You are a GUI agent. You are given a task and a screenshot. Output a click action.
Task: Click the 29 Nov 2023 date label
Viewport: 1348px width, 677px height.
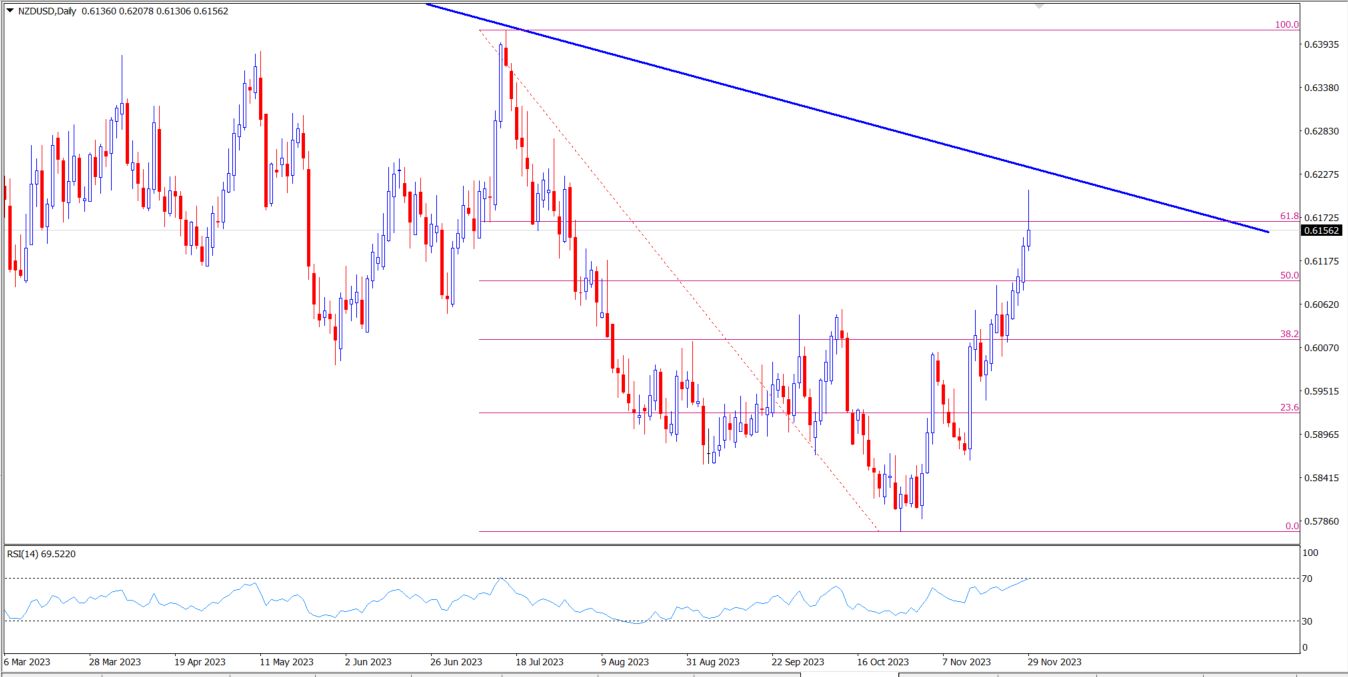pos(1055,662)
